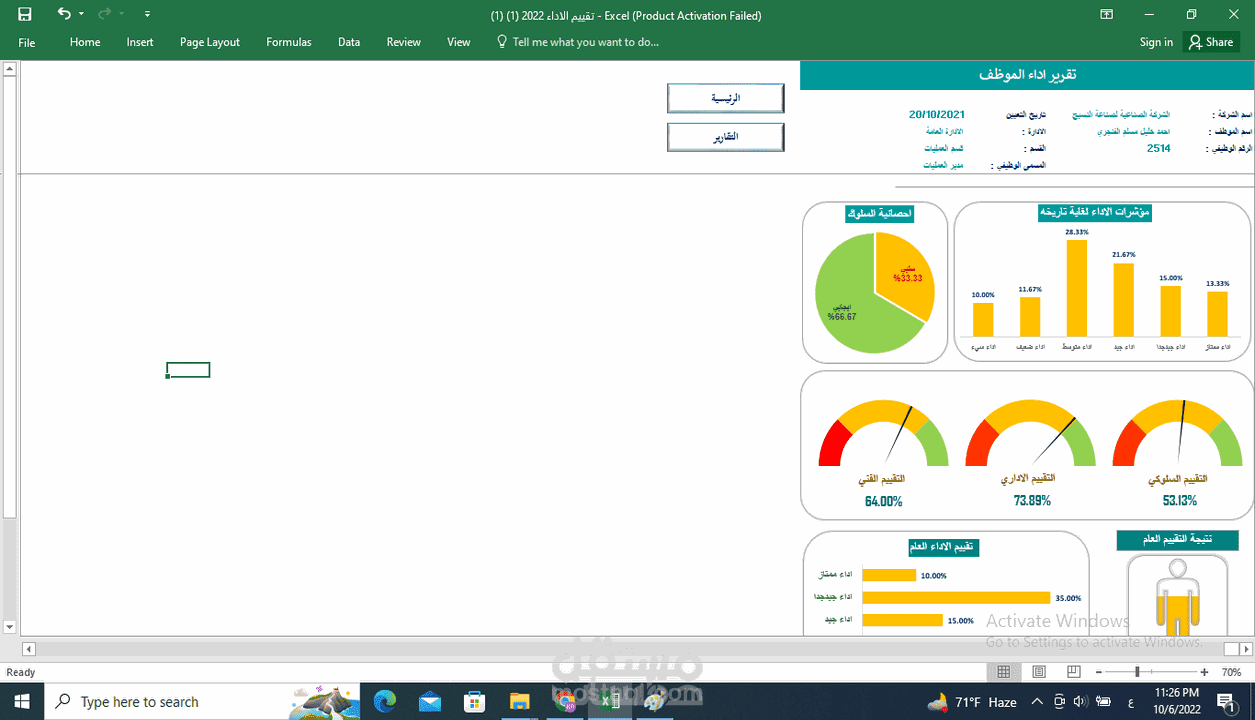Click horizontal scrollbar left arrow
The image size is (1255, 720).
(x=28, y=649)
